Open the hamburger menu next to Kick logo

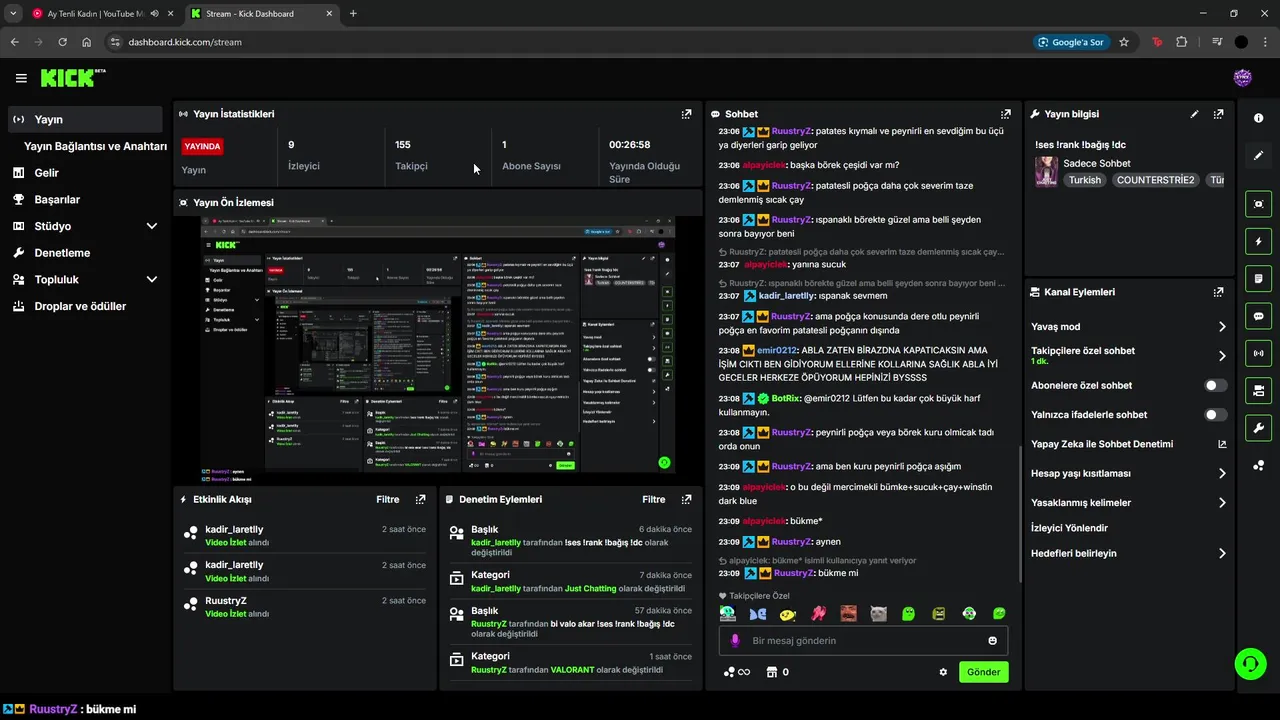(21, 78)
